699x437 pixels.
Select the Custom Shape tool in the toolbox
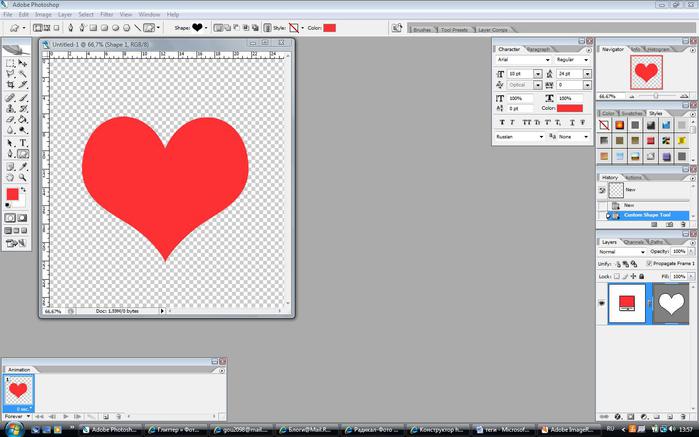pyautogui.click(x=23, y=154)
